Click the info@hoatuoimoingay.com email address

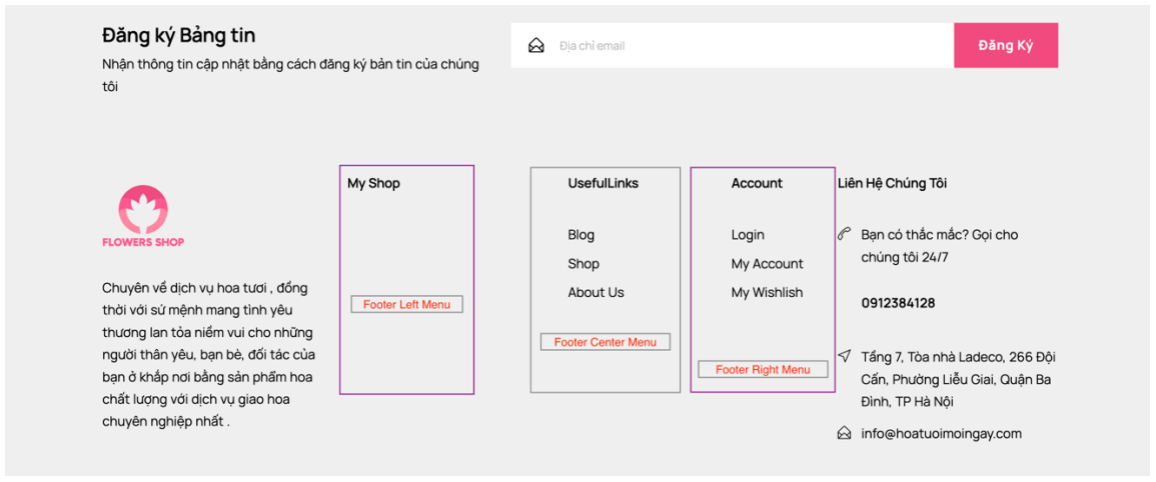click(941, 434)
